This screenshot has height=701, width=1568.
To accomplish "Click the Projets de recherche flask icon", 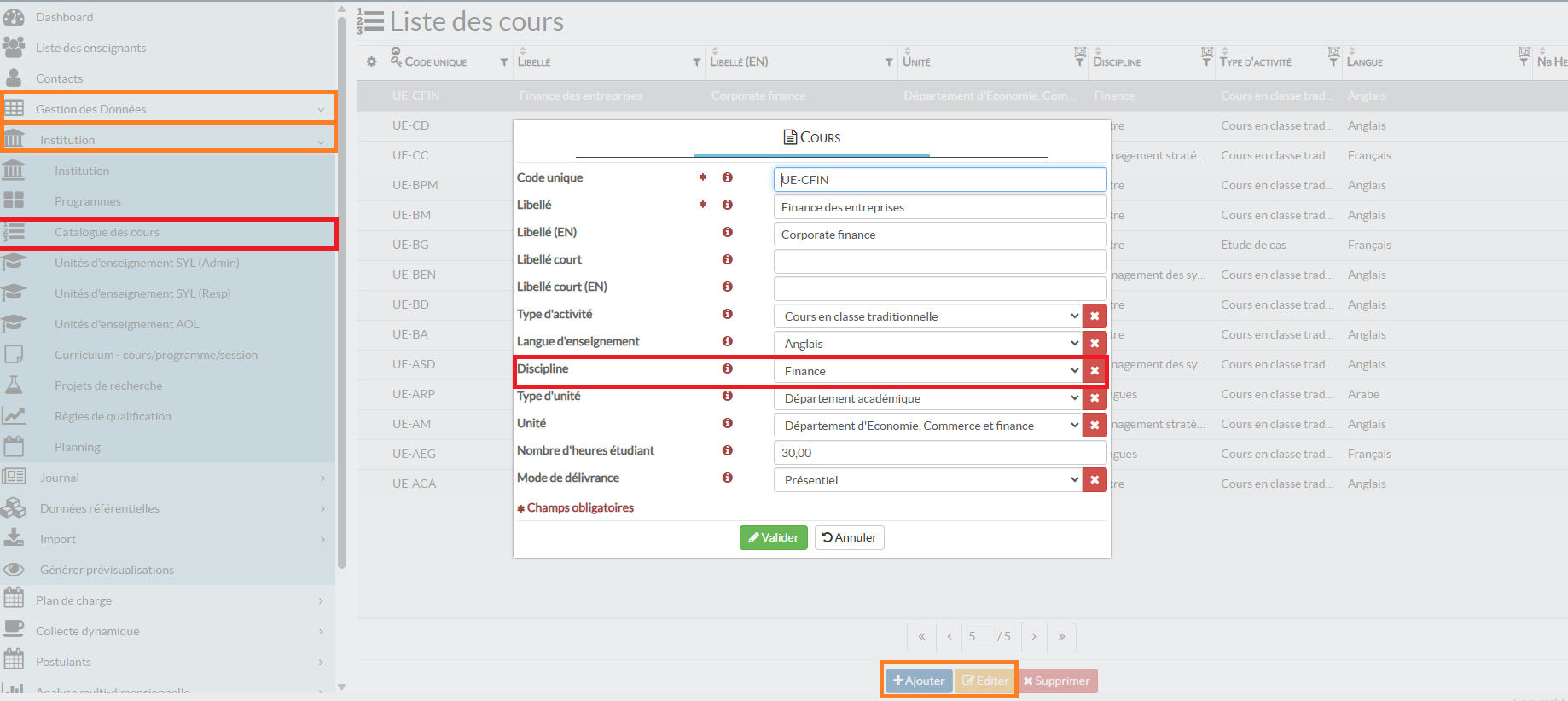I will click(14, 385).
